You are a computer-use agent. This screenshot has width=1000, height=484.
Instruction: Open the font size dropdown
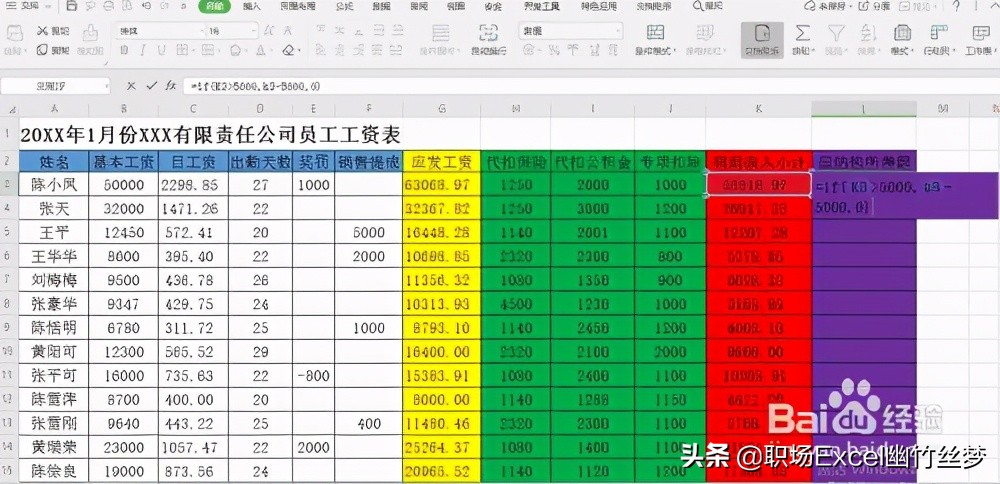point(254,31)
